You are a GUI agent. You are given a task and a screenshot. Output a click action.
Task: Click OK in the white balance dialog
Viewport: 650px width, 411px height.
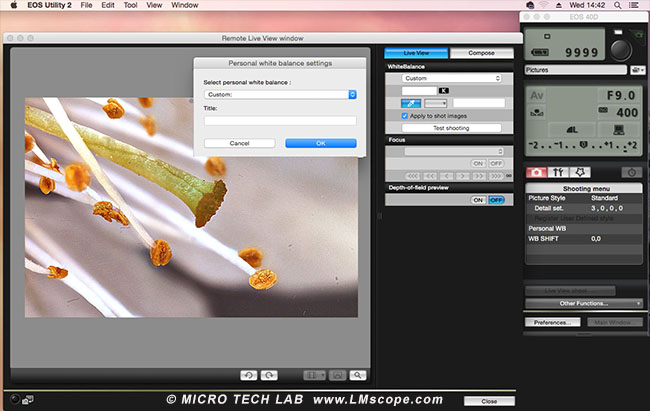[x=320, y=143]
